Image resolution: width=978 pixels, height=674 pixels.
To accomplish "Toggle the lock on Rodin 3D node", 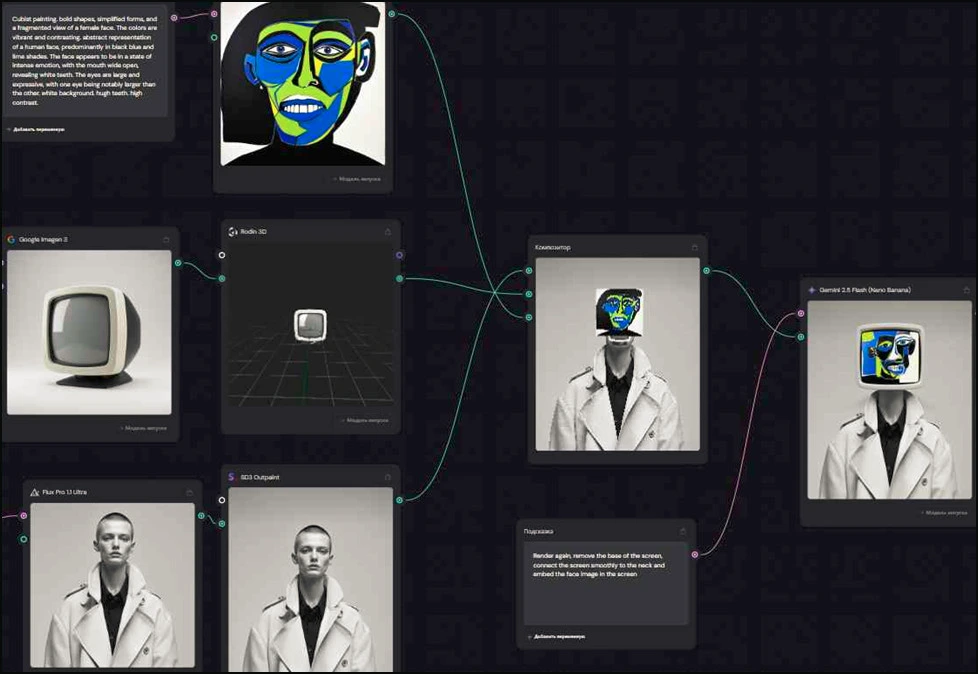I will pos(388,232).
